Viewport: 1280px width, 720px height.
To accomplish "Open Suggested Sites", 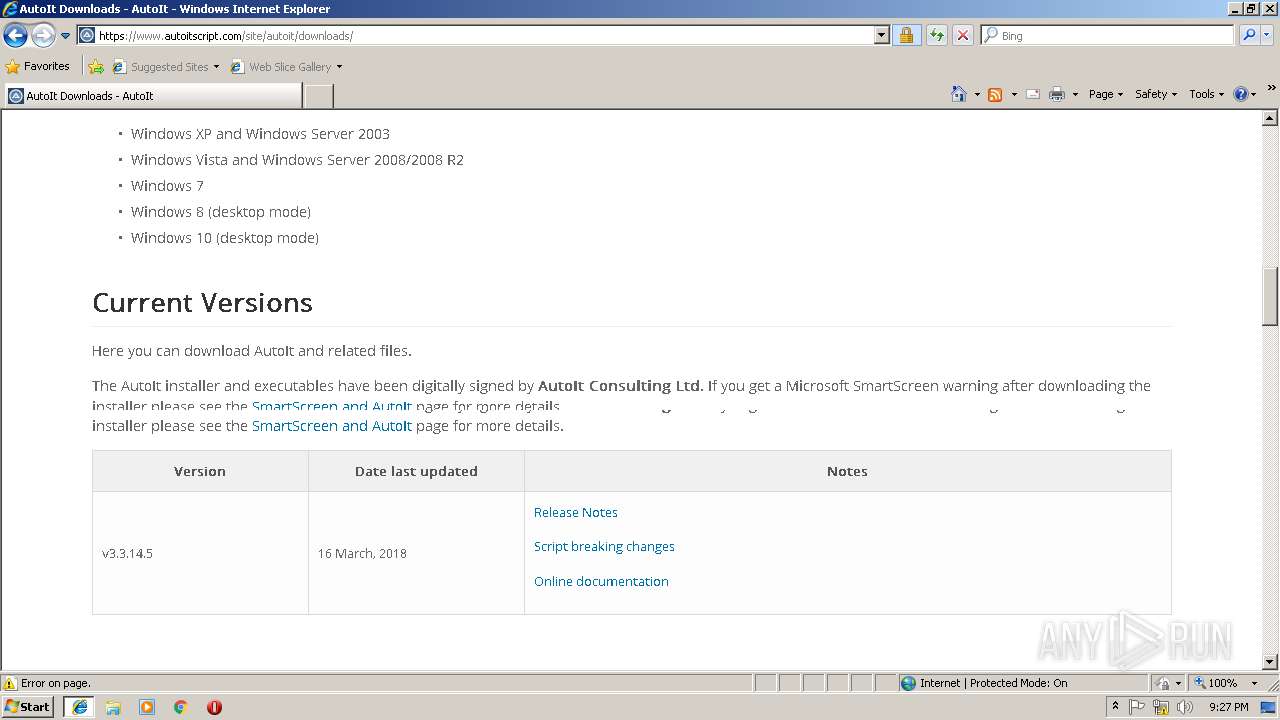I will [165, 67].
